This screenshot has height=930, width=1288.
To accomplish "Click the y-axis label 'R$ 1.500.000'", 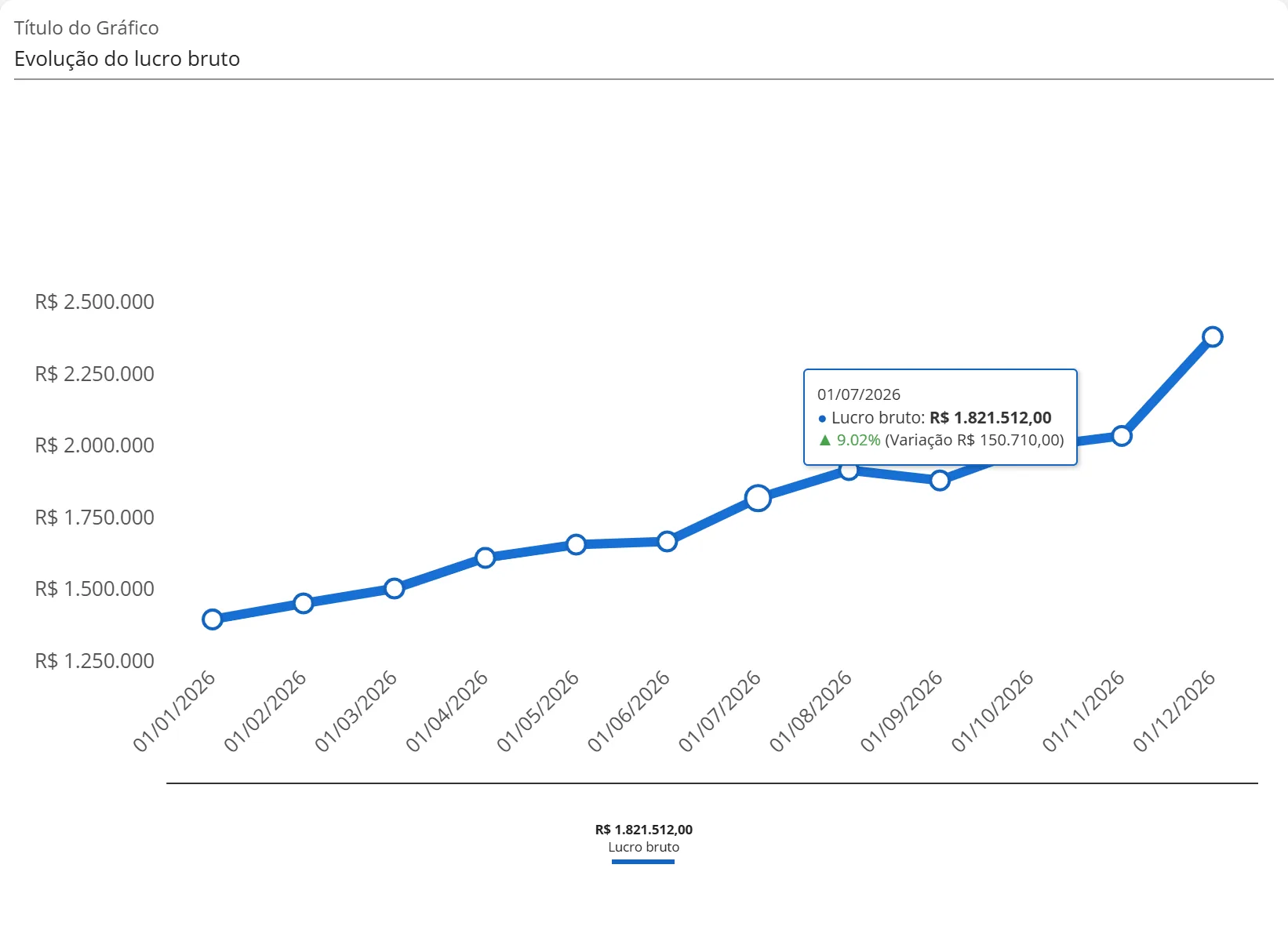I will pos(95,589).
